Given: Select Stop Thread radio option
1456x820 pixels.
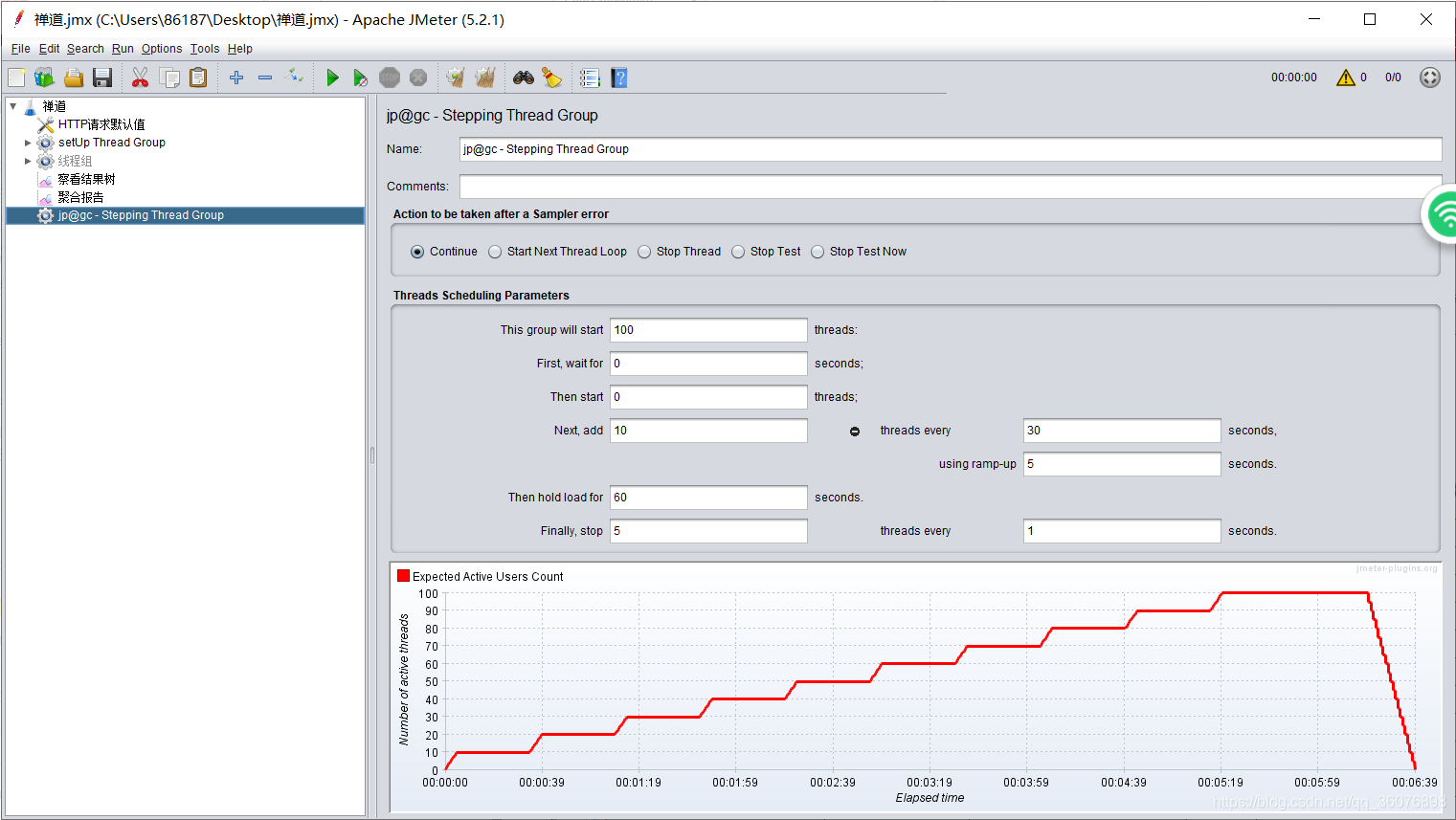Looking at the screenshot, I should point(644,252).
